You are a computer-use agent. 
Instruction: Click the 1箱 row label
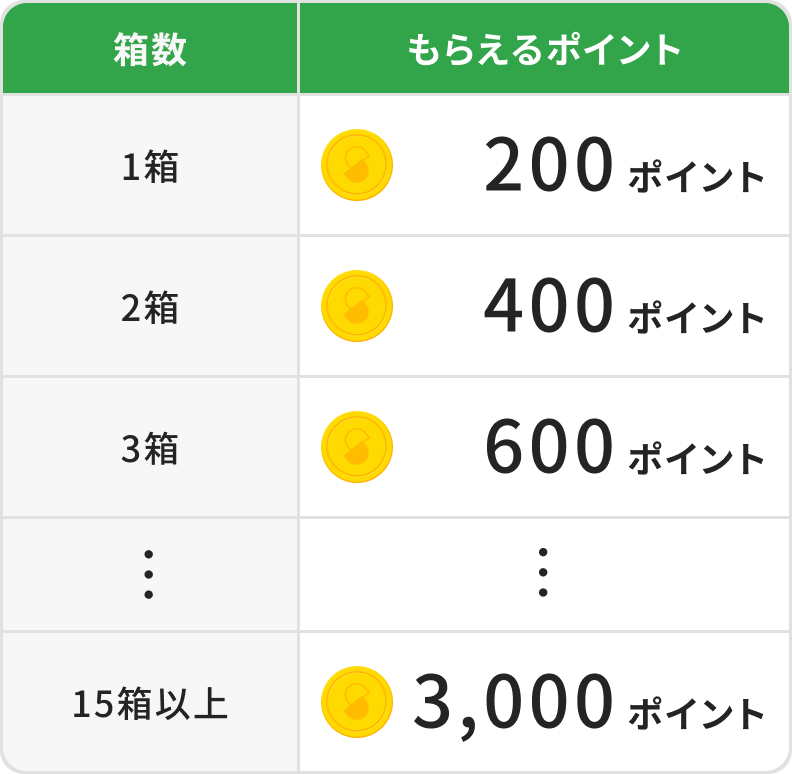coord(150,166)
